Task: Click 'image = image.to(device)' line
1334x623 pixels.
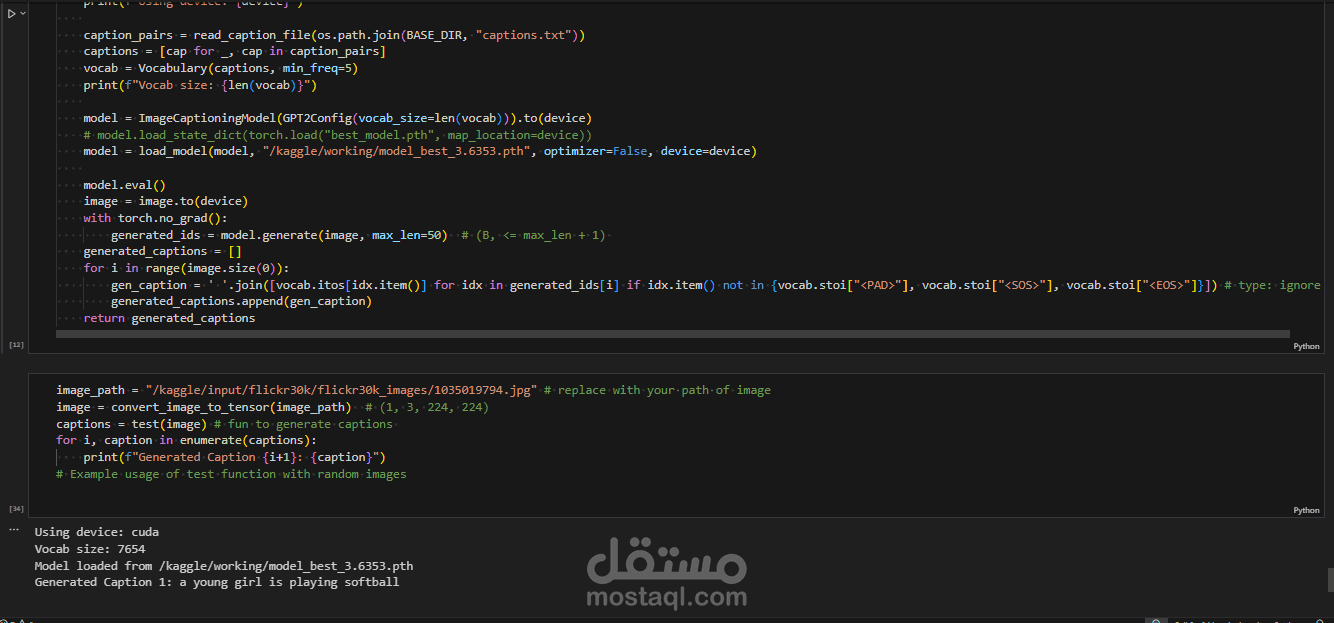Action: 165,201
